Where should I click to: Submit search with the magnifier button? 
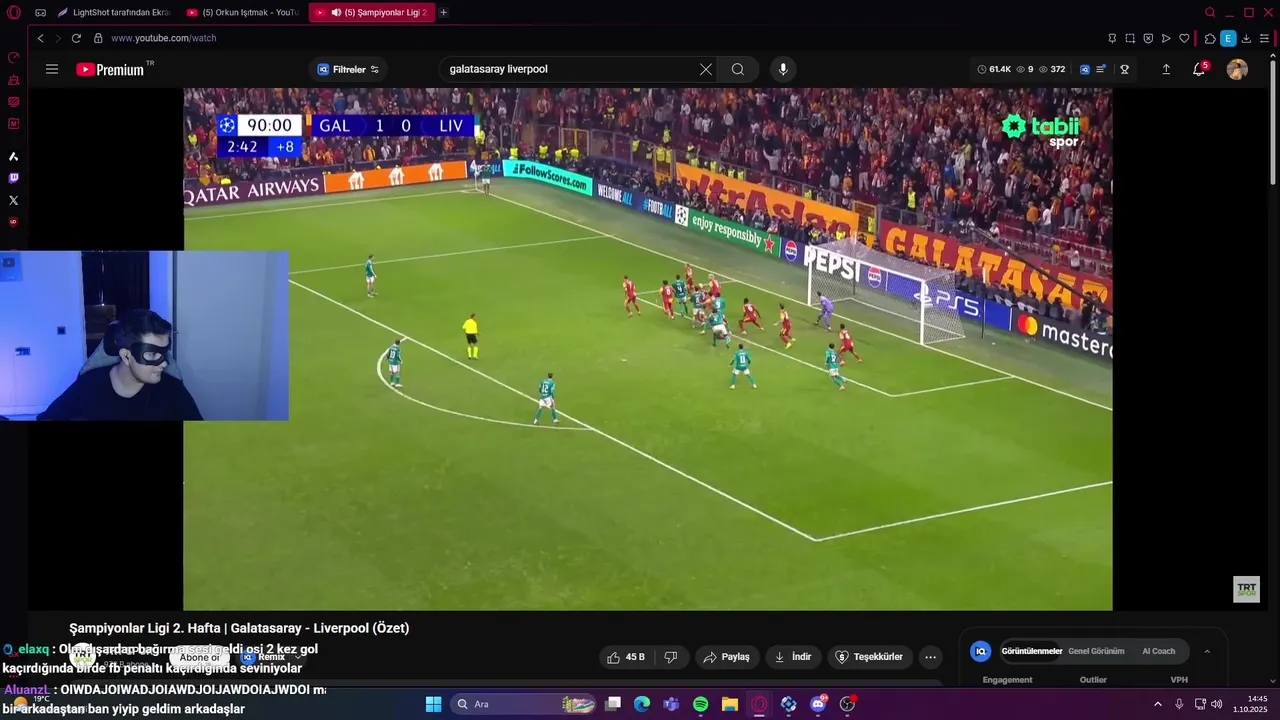[738, 69]
